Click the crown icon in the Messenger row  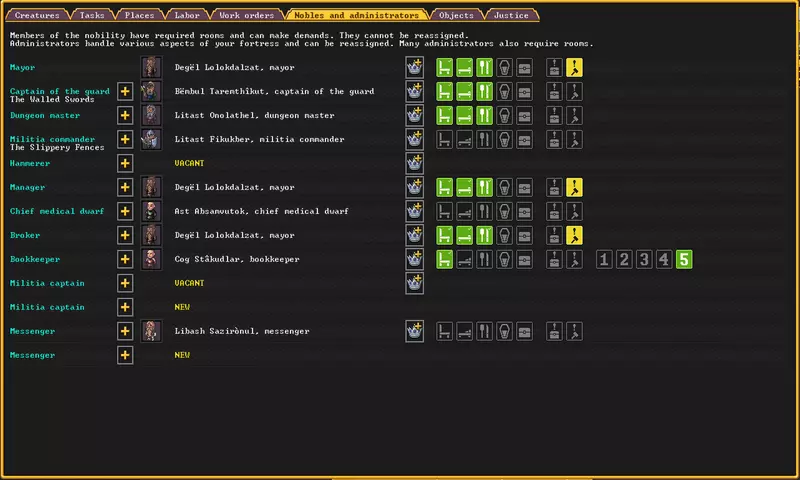(x=414, y=331)
